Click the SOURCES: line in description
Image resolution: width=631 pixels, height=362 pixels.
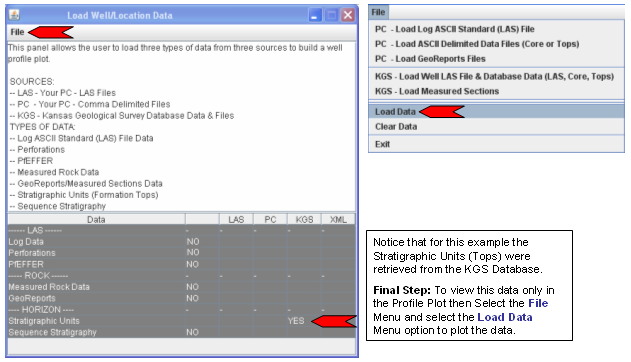coord(32,82)
